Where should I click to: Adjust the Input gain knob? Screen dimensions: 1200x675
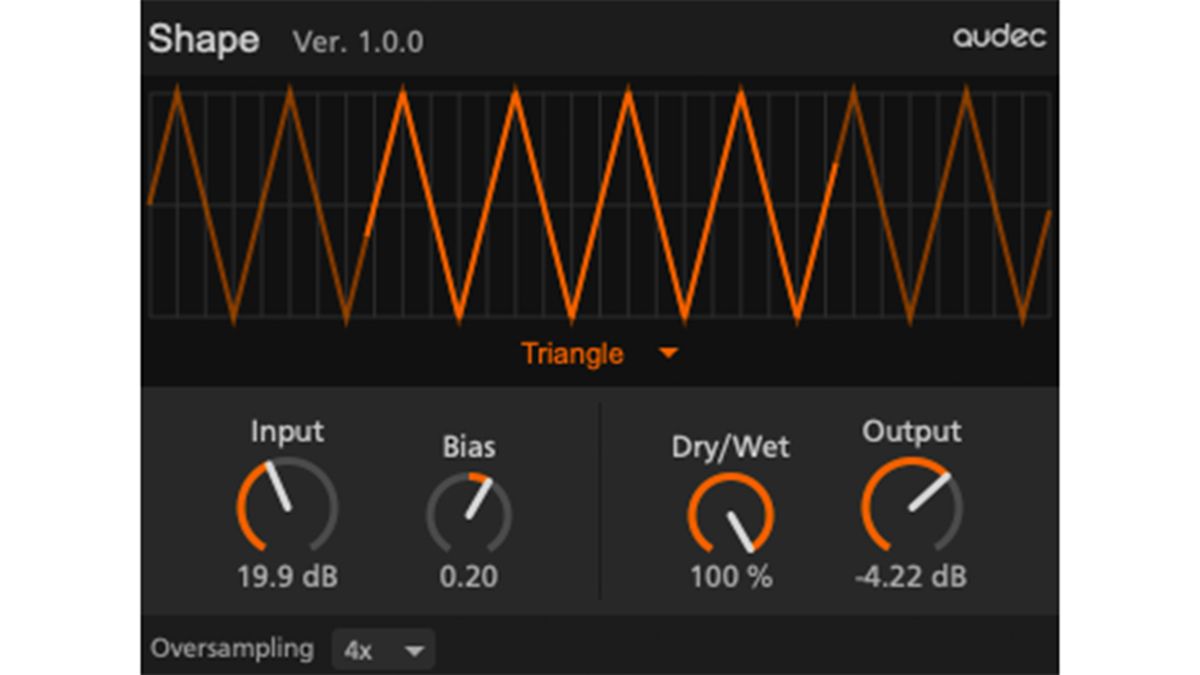pos(287,510)
